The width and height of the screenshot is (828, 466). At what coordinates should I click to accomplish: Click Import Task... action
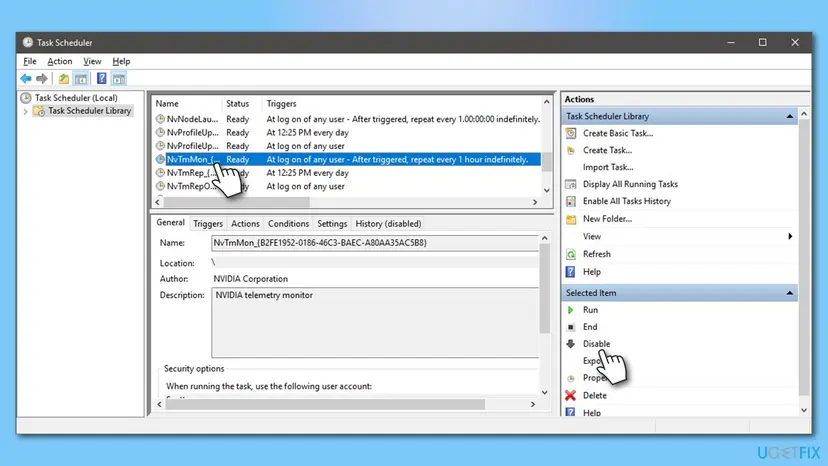click(x=608, y=167)
